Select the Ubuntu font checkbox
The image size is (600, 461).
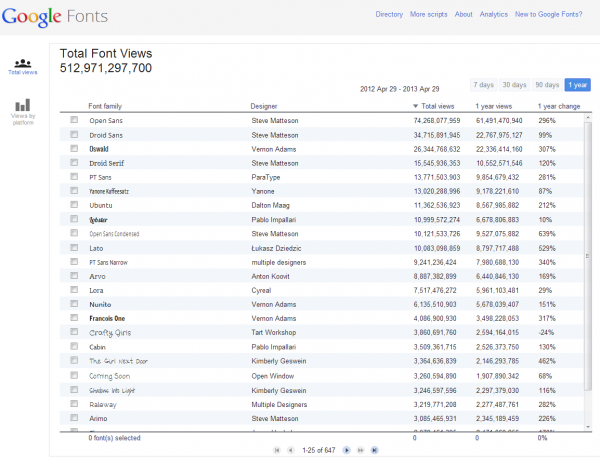coord(74,204)
